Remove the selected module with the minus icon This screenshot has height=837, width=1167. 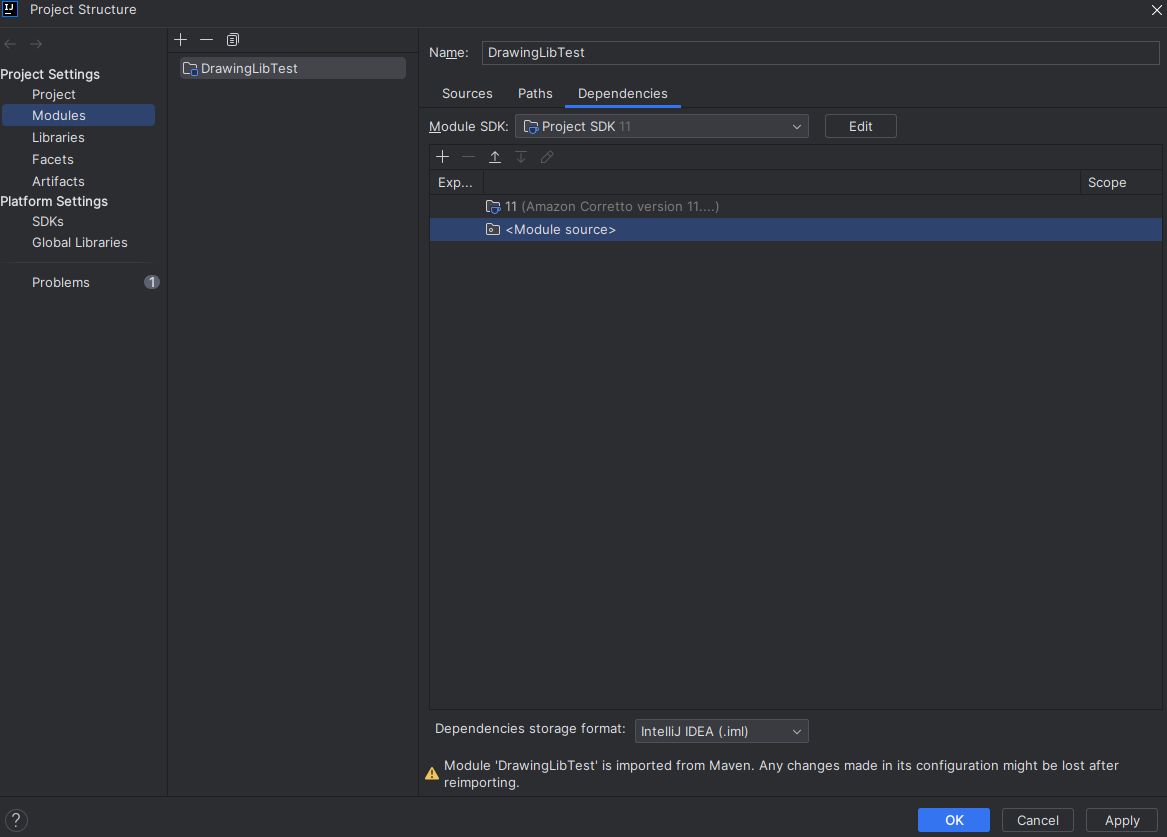[x=206, y=39]
